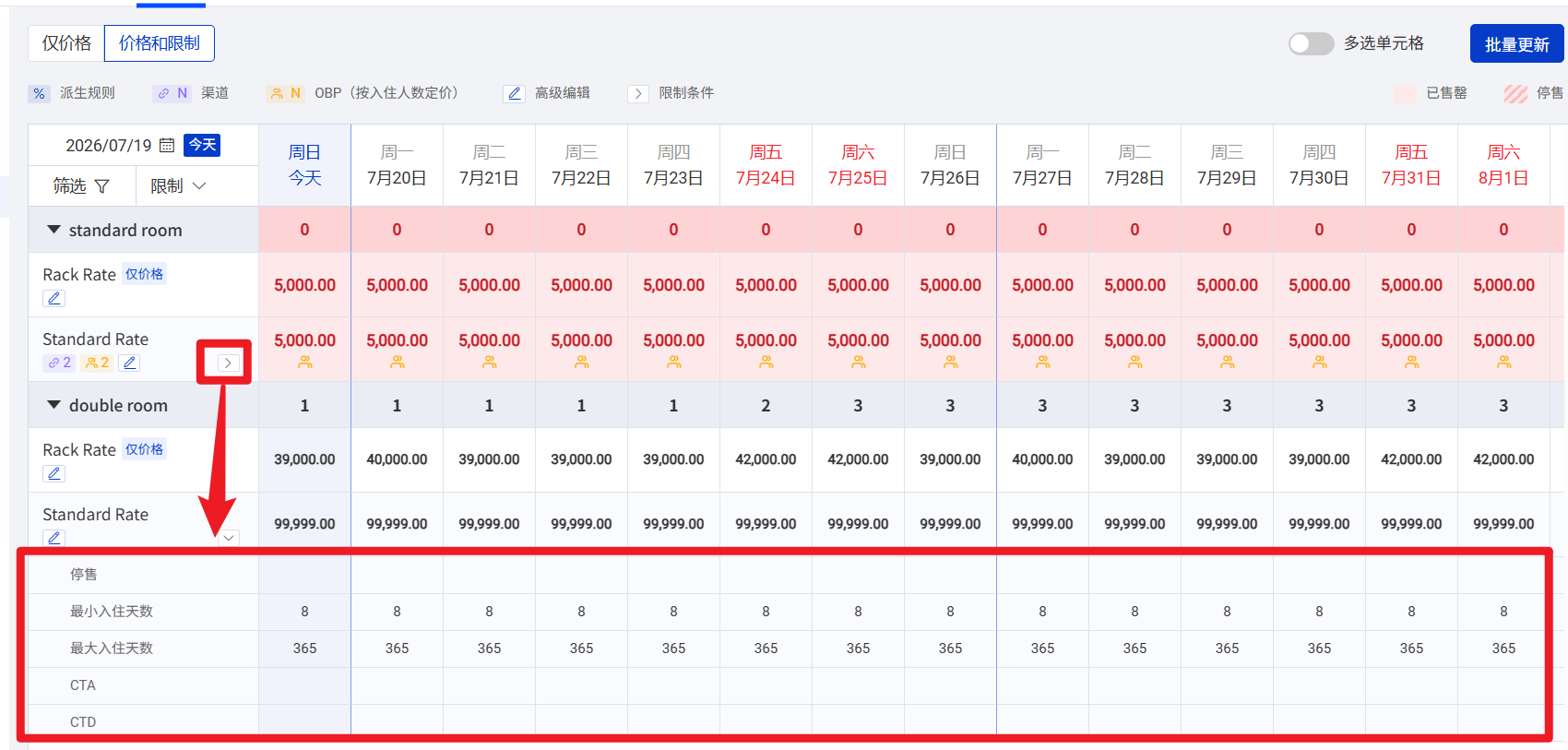
Task: Click max stay 365 for July 27
Action: pyautogui.click(x=1043, y=649)
